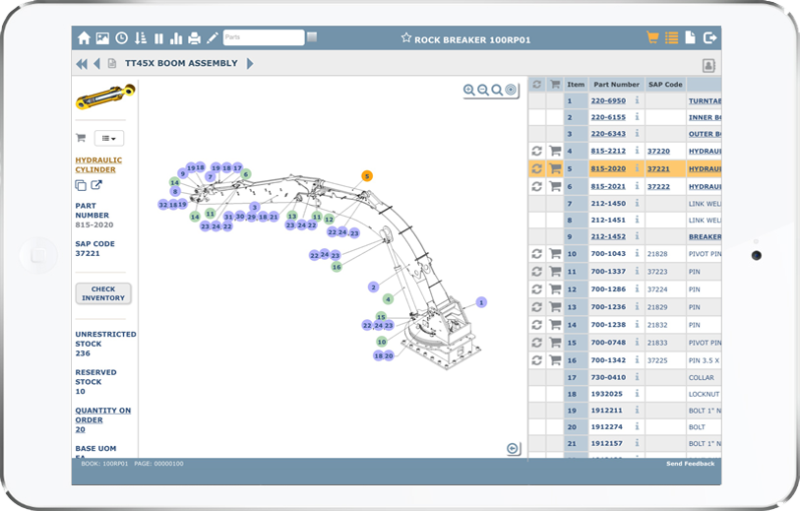Screen dimensions: 800x511
Task: Click the Home icon in the toolbar
Action: pyautogui.click(x=84, y=38)
